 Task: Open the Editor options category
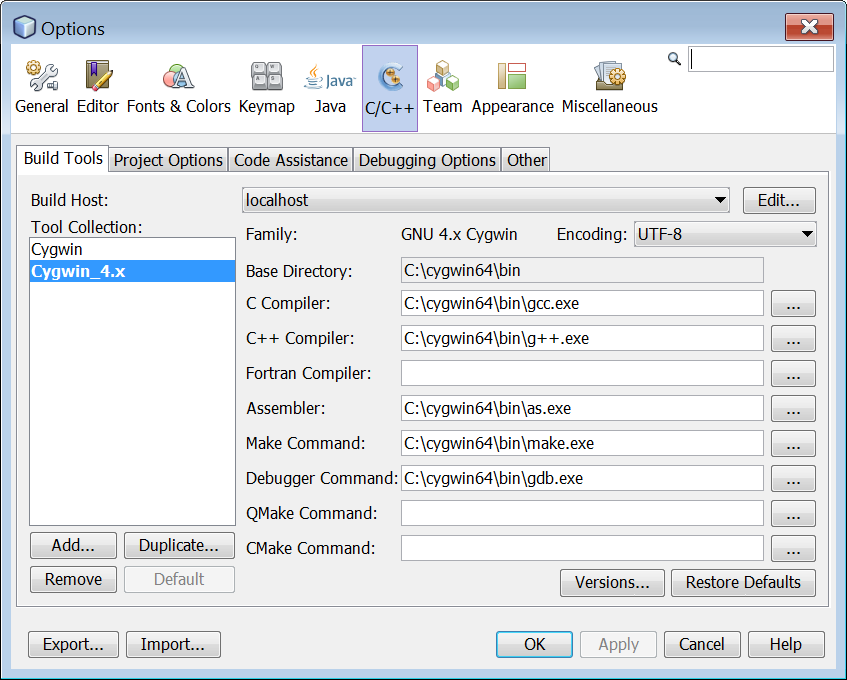98,88
